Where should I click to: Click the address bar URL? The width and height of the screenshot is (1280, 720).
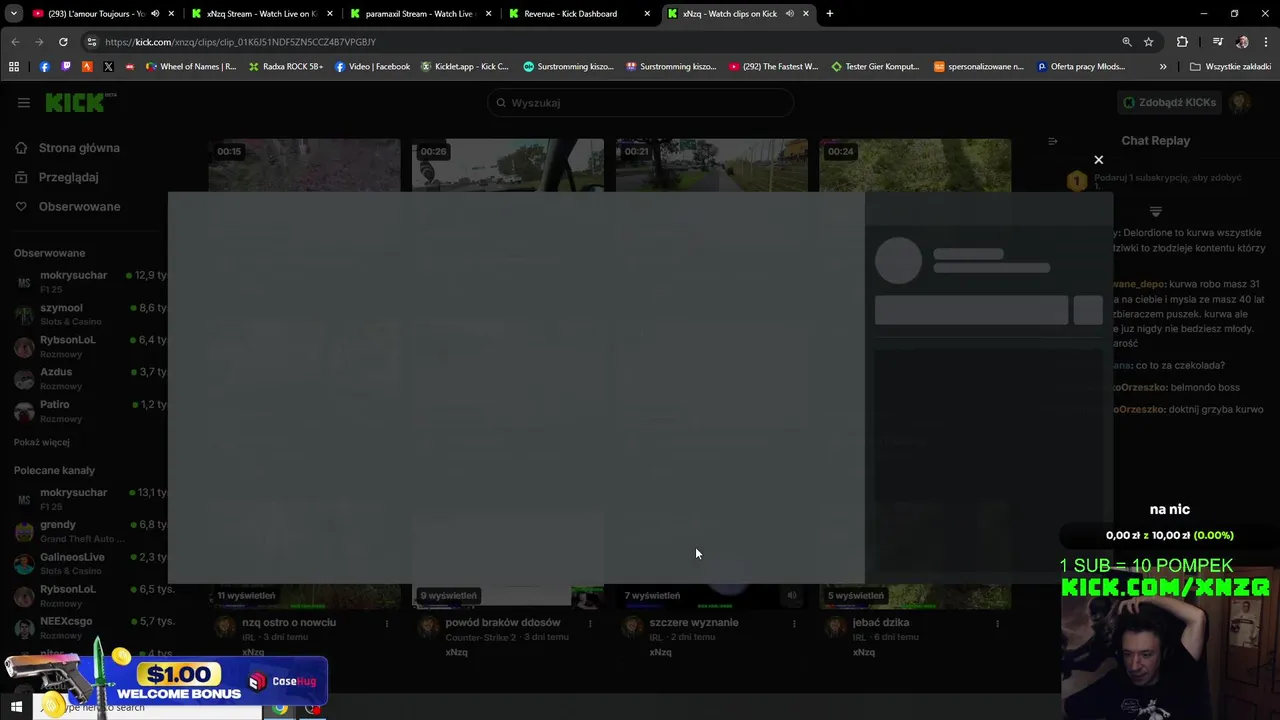240,42
